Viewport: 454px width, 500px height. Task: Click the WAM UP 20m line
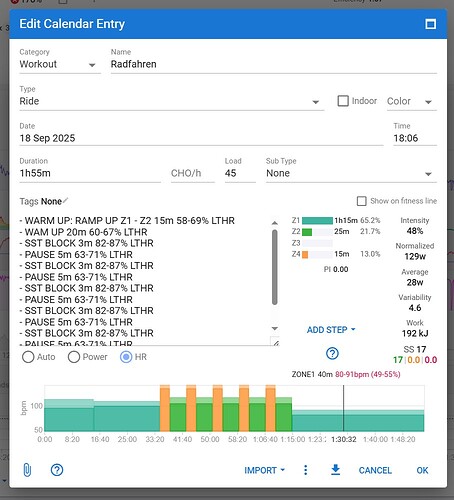(x=83, y=232)
